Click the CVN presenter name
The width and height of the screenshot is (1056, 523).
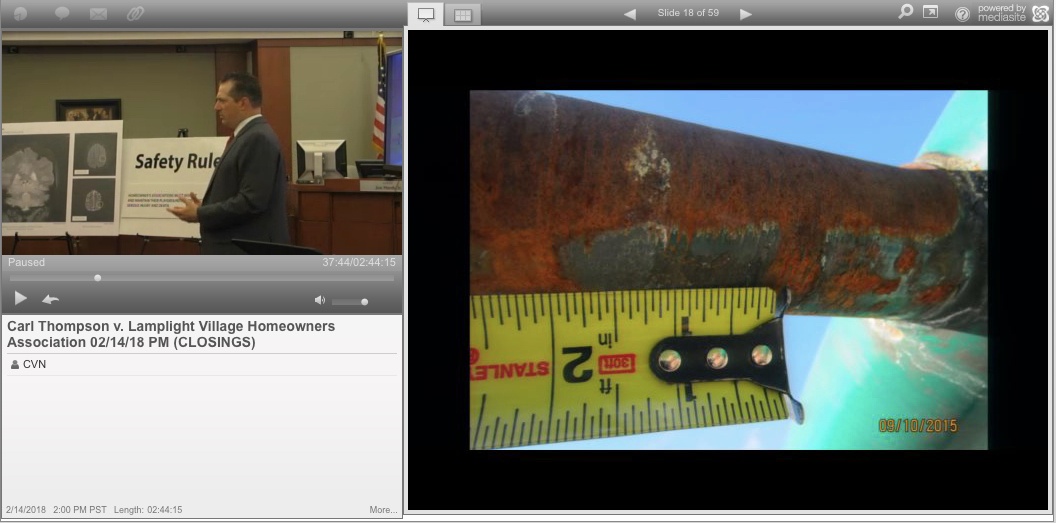pyautogui.click(x=34, y=364)
